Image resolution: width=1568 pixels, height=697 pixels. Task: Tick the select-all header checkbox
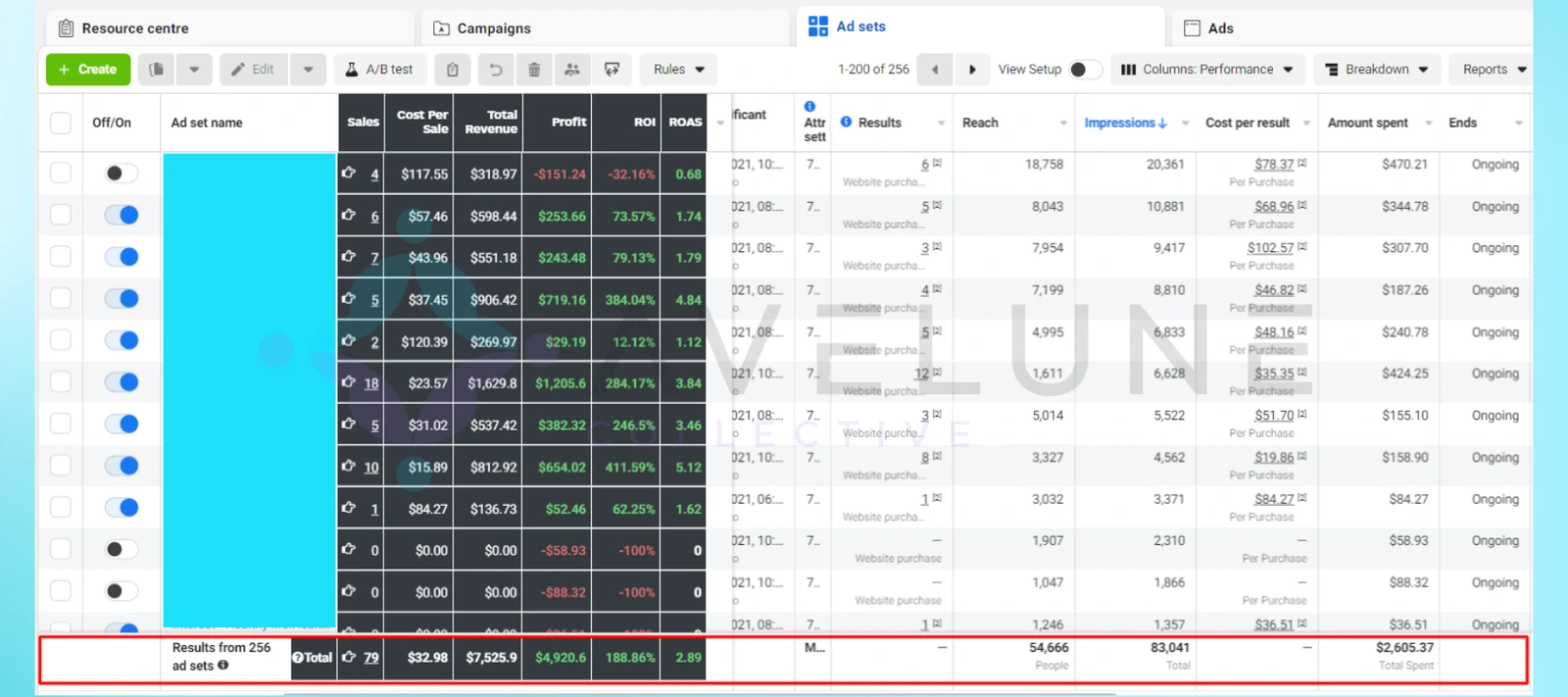61,123
